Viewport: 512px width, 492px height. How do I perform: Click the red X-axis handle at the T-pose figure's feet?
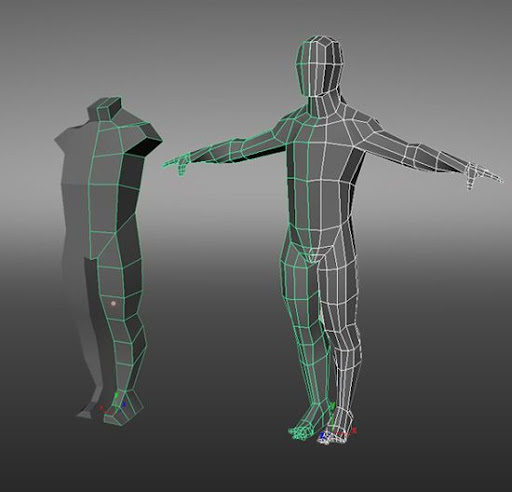pos(354,430)
